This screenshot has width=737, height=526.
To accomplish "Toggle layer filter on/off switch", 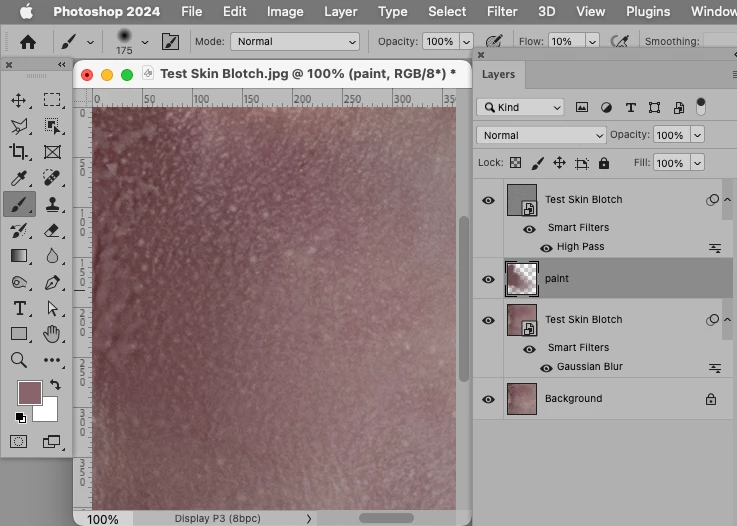I will [701, 107].
